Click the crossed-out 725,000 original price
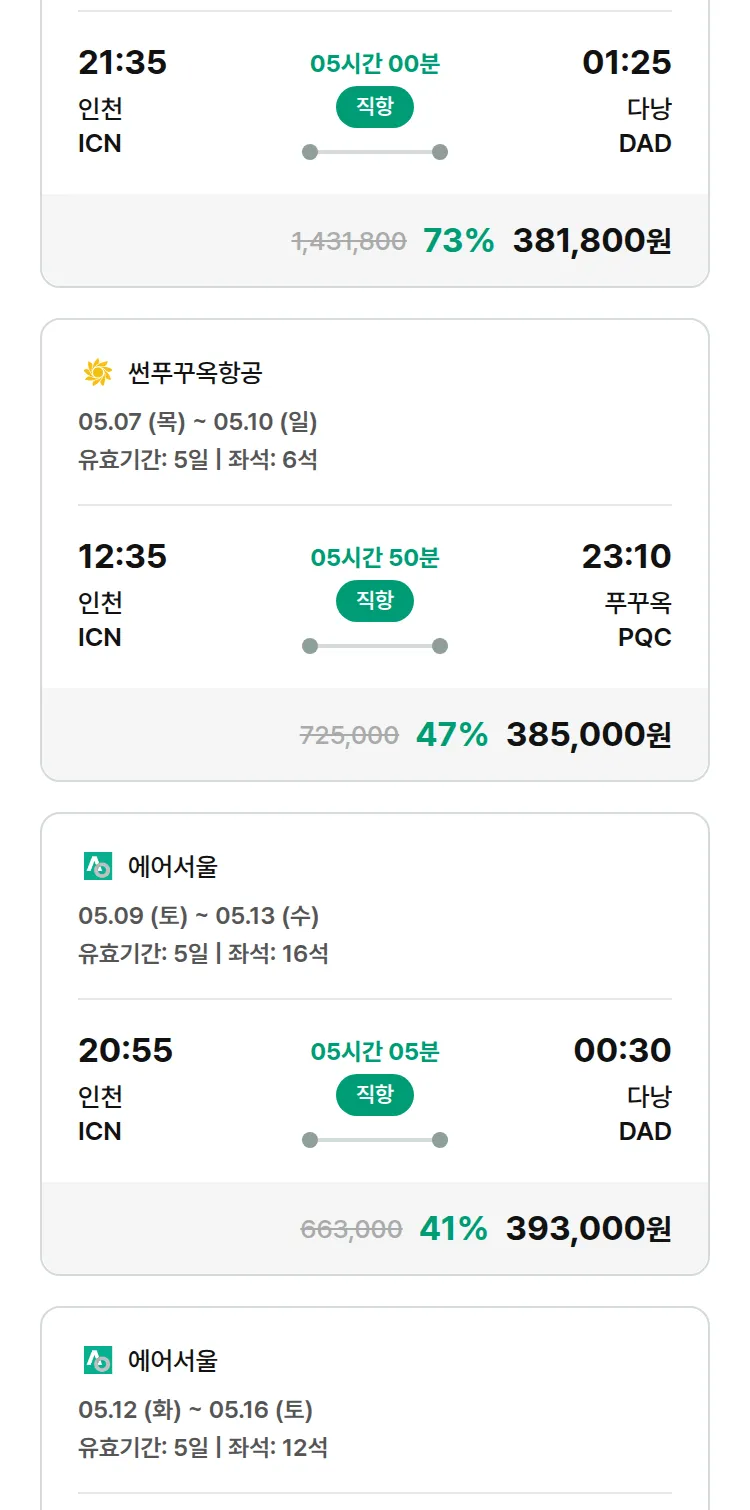This screenshot has width=750, height=1510. 349,736
